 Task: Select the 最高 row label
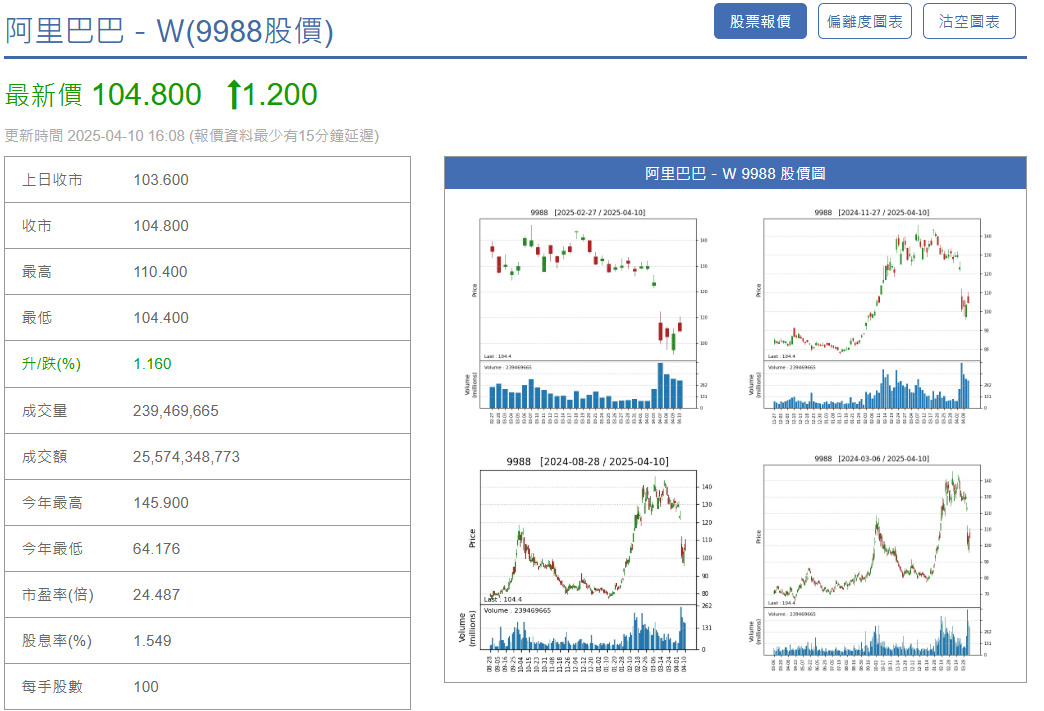(x=37, y=272)
